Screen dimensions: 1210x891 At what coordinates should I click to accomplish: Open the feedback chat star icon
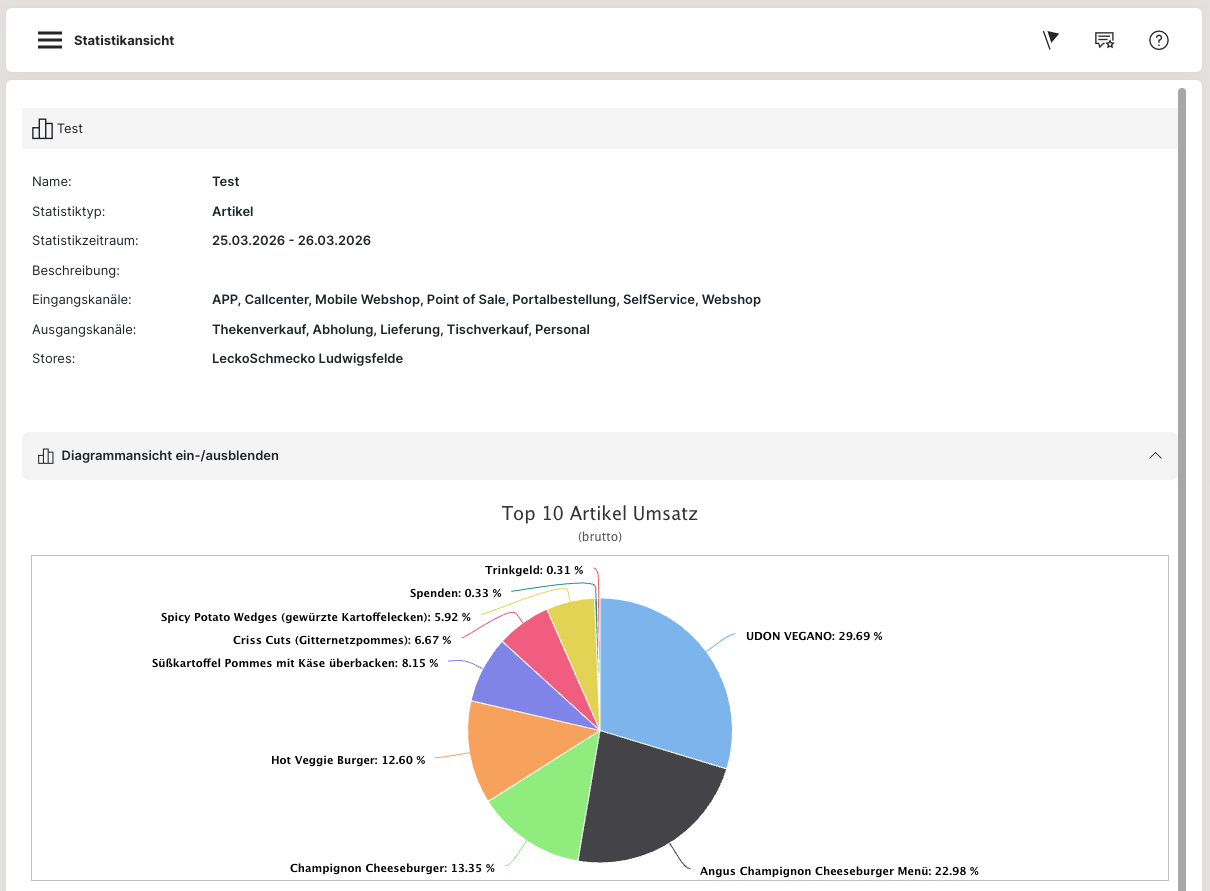[x=1104, y=40]
